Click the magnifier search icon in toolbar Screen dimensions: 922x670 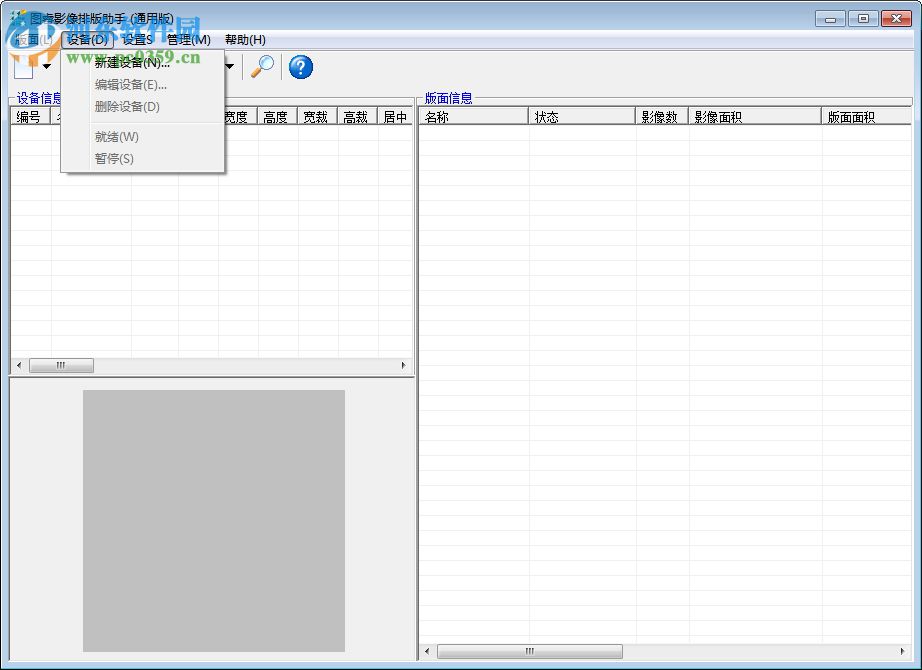pyautogui.click(x=262, y=66)
